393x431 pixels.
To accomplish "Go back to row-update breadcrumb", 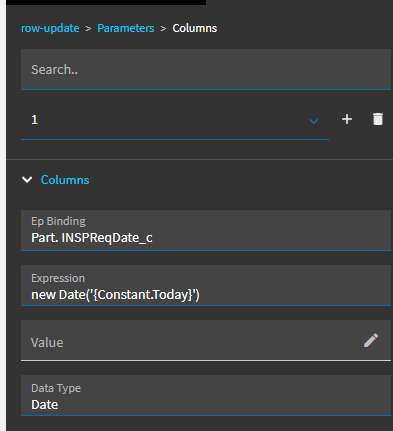I will point(50,28).
